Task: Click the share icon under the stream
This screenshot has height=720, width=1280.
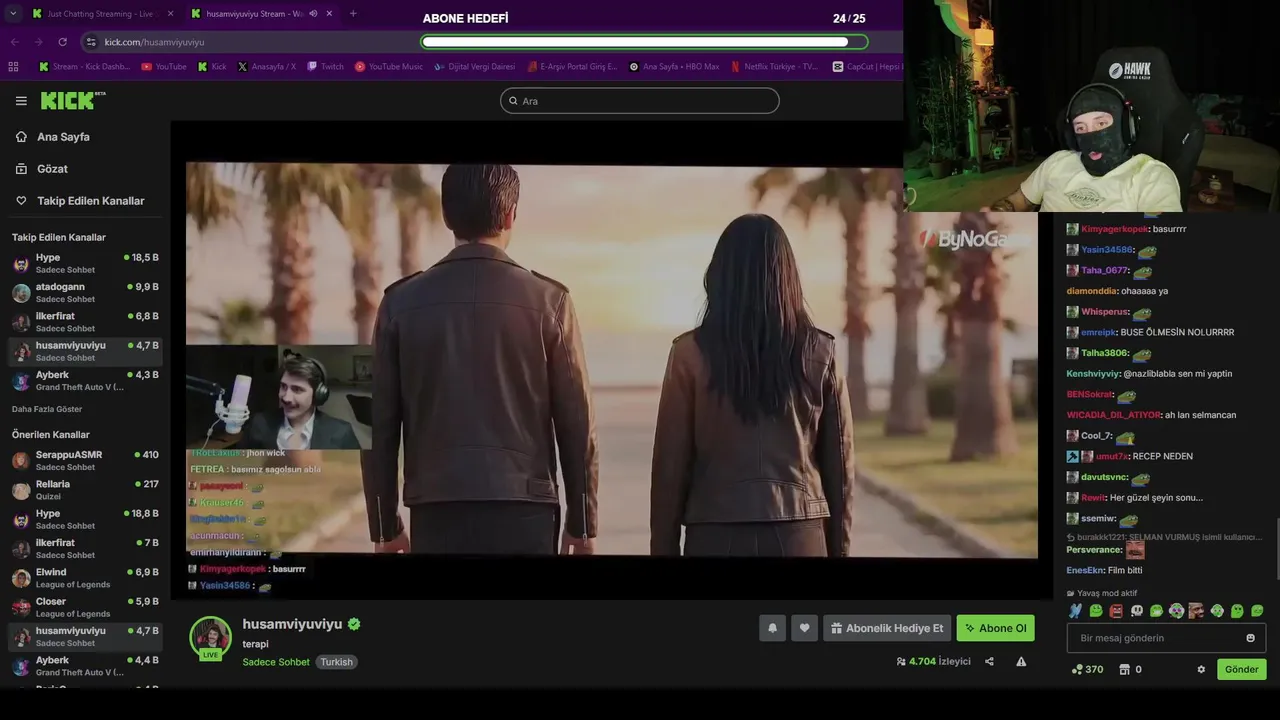Action: pyautogui.click(x=989, y=661)
